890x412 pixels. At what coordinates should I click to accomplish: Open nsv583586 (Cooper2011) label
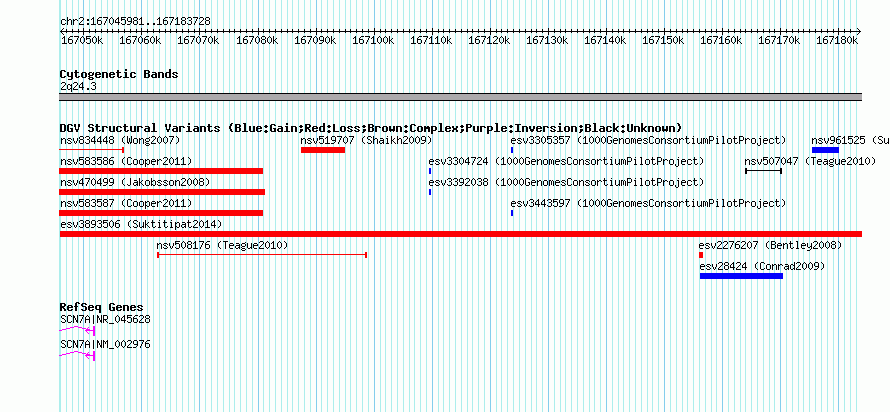(x=126, y=162)
